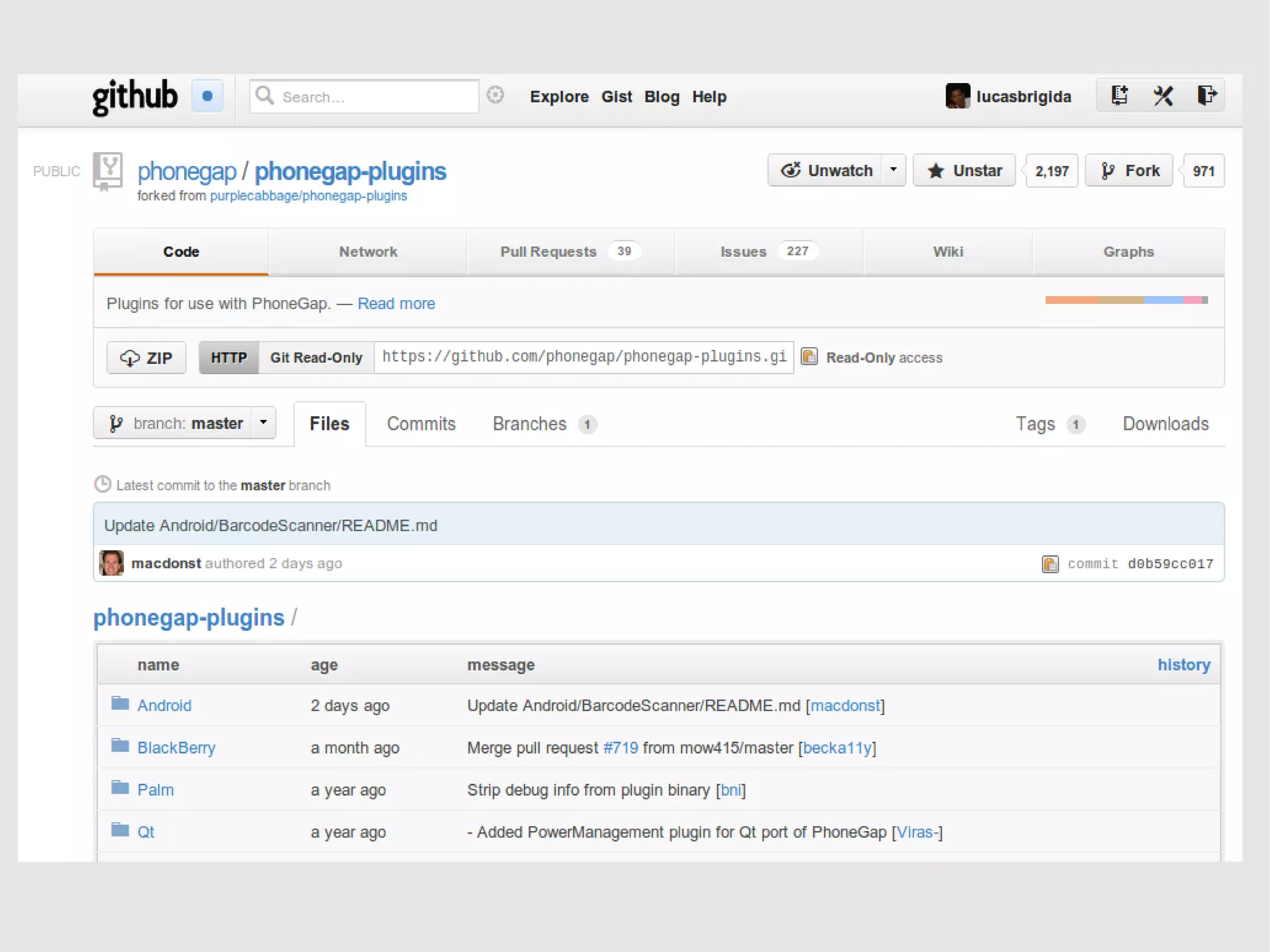Image resolution: width=1270 pixels, height=952 pixels.
Task: Open account settings tools icon
Action: point(1163,96)
